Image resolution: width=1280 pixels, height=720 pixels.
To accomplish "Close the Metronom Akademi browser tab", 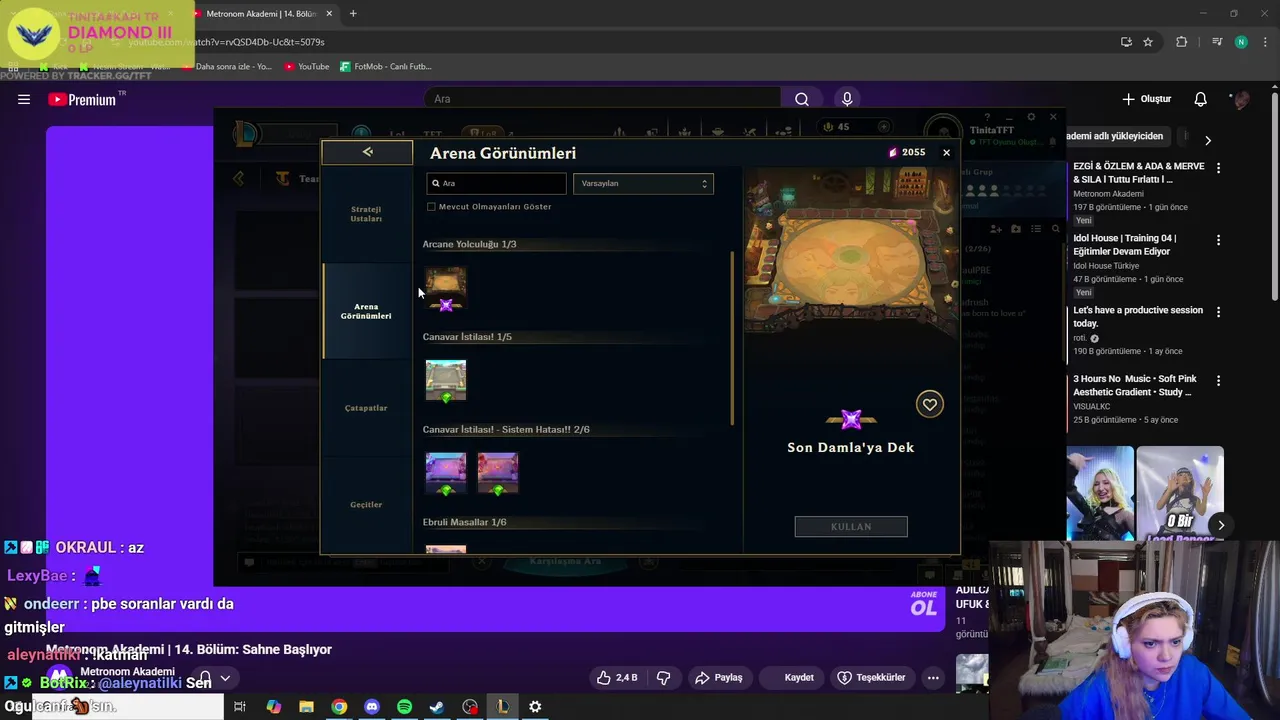I will [327, 14].
